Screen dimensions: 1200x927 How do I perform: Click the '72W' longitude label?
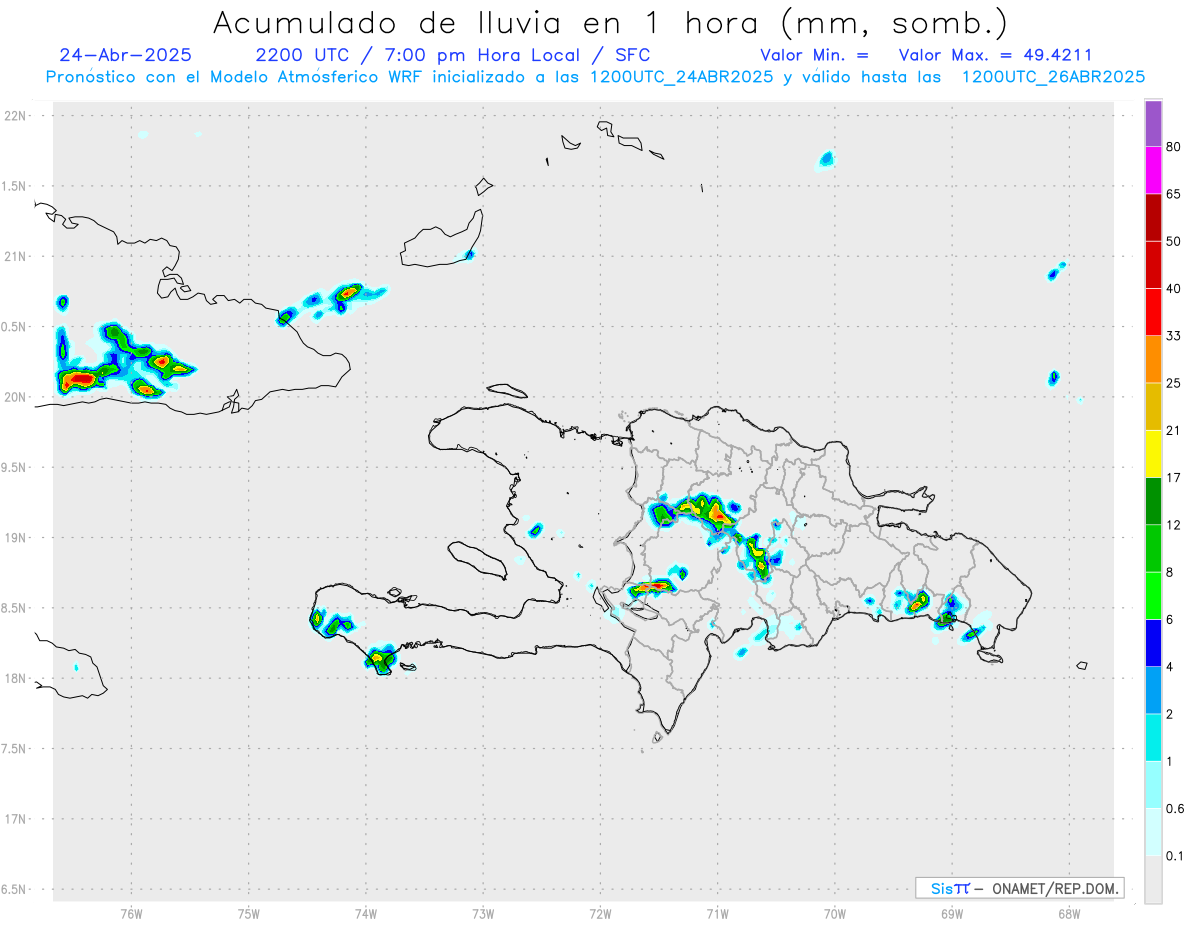[600, 914]
